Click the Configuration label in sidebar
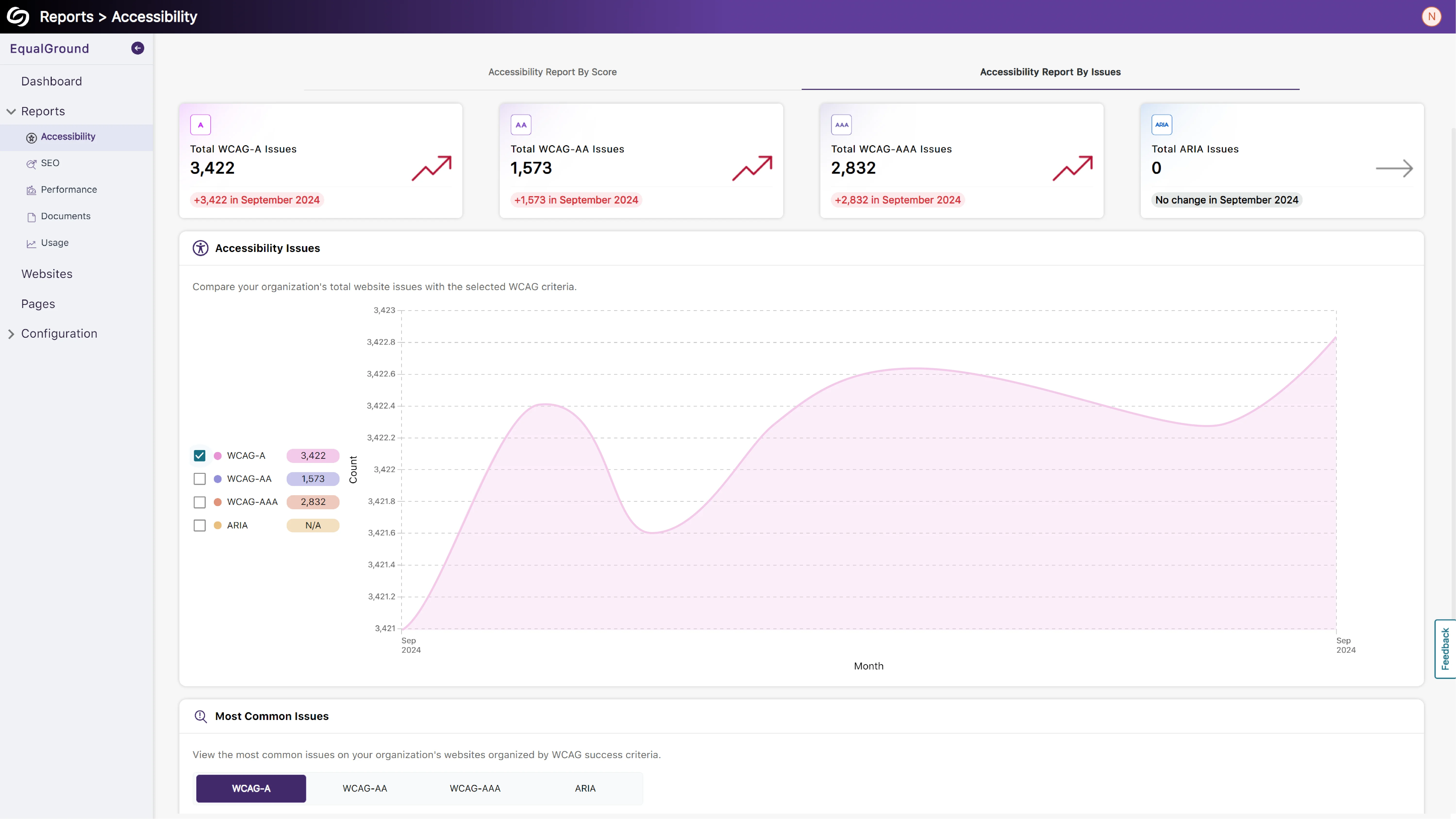This screenshot has width=1456, height=819. click(59, 334)
